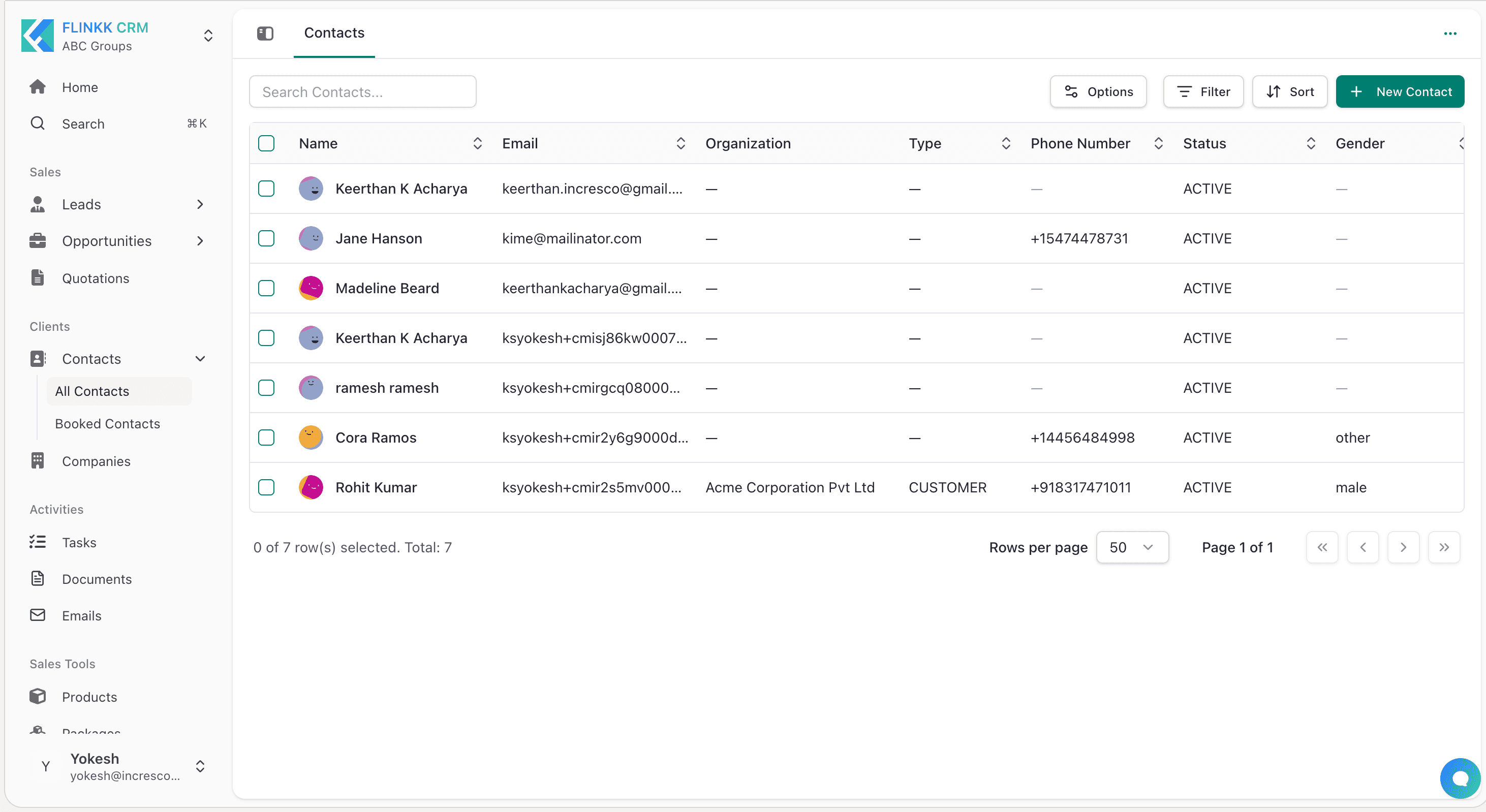Select Madeline Beard's row checkbox
This screenshot has width=1486, height=812.
click(266, 288)
